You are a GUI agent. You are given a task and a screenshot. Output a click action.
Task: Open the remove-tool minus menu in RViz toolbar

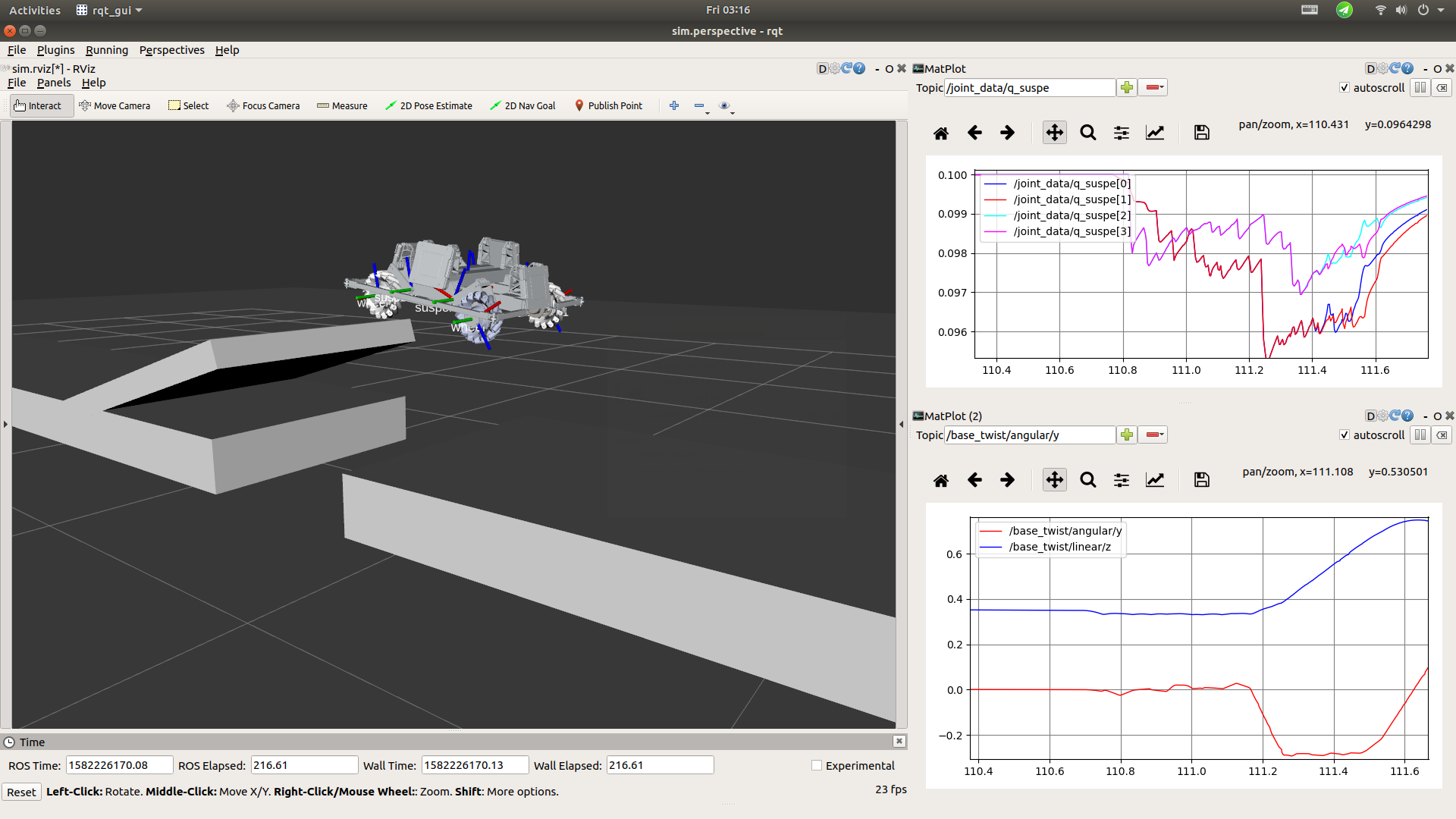tap(701, 106)
